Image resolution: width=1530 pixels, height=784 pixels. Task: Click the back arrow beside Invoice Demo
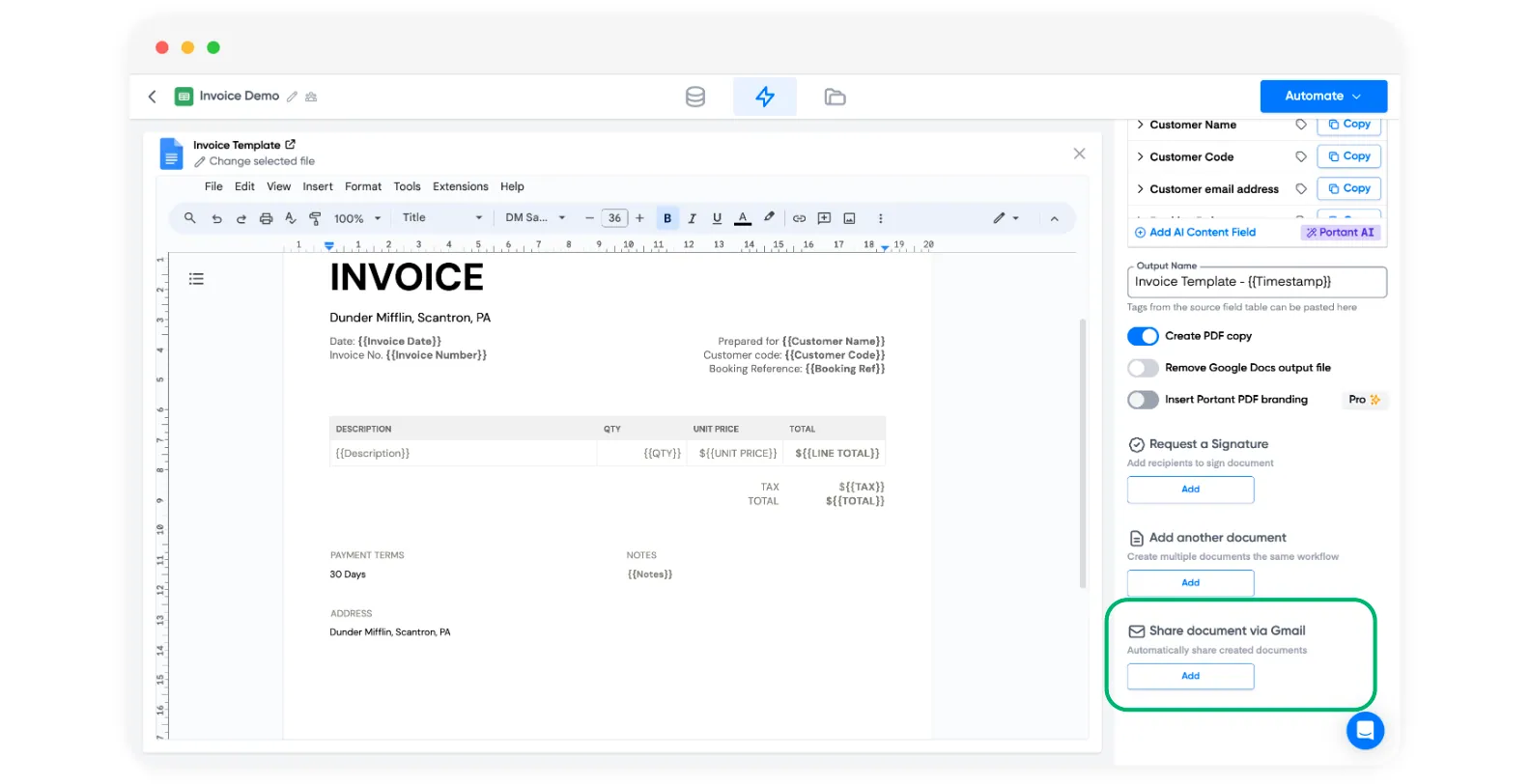click(152, 97)
